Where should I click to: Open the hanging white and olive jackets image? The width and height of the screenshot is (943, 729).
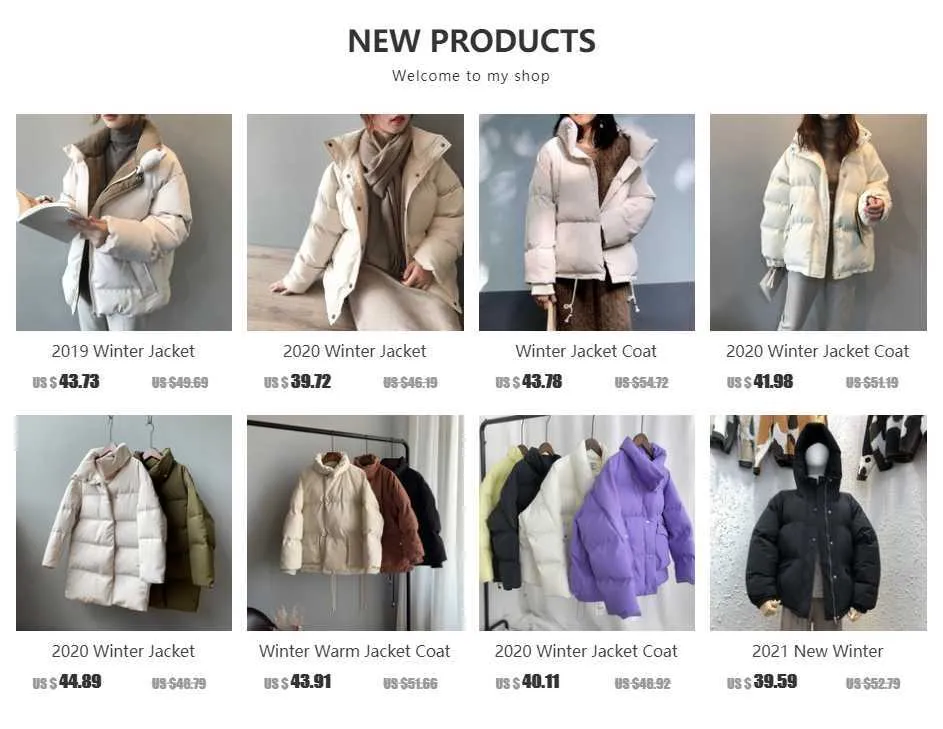click(x=124, y=523)
